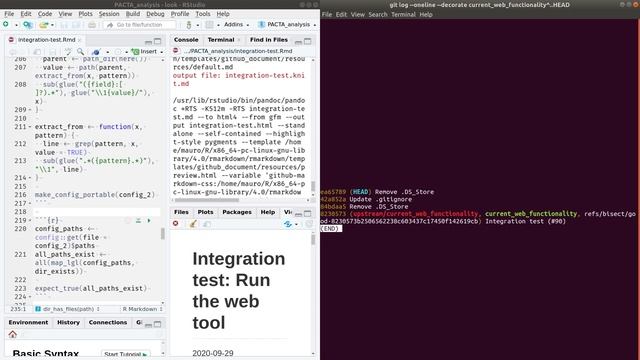640x360 pixels.
Task: Open New Project icon in RStudio toolbar
Action: click(27, 25)
